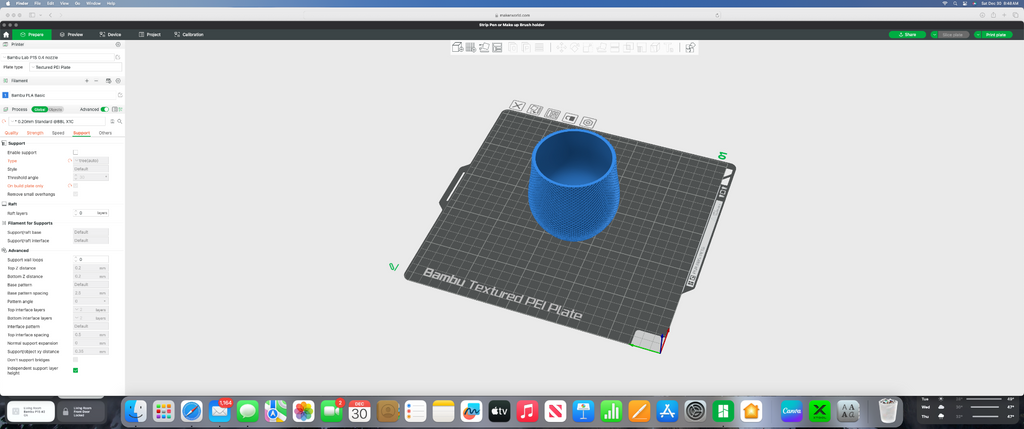Switch to the Project tab
The image size is (1024, 429).
click(150, 34)
